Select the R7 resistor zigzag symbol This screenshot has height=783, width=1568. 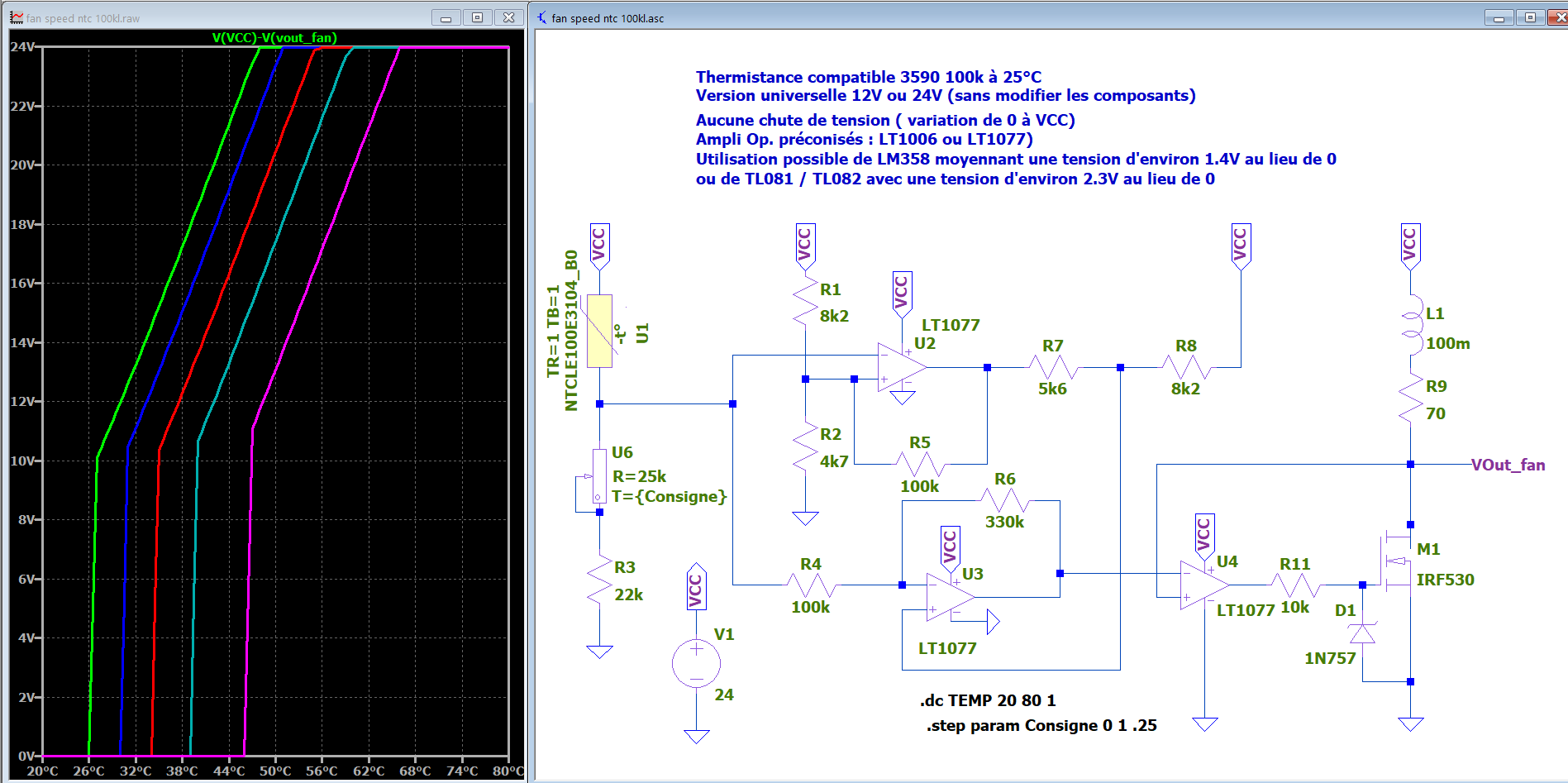click(1052, 367)
